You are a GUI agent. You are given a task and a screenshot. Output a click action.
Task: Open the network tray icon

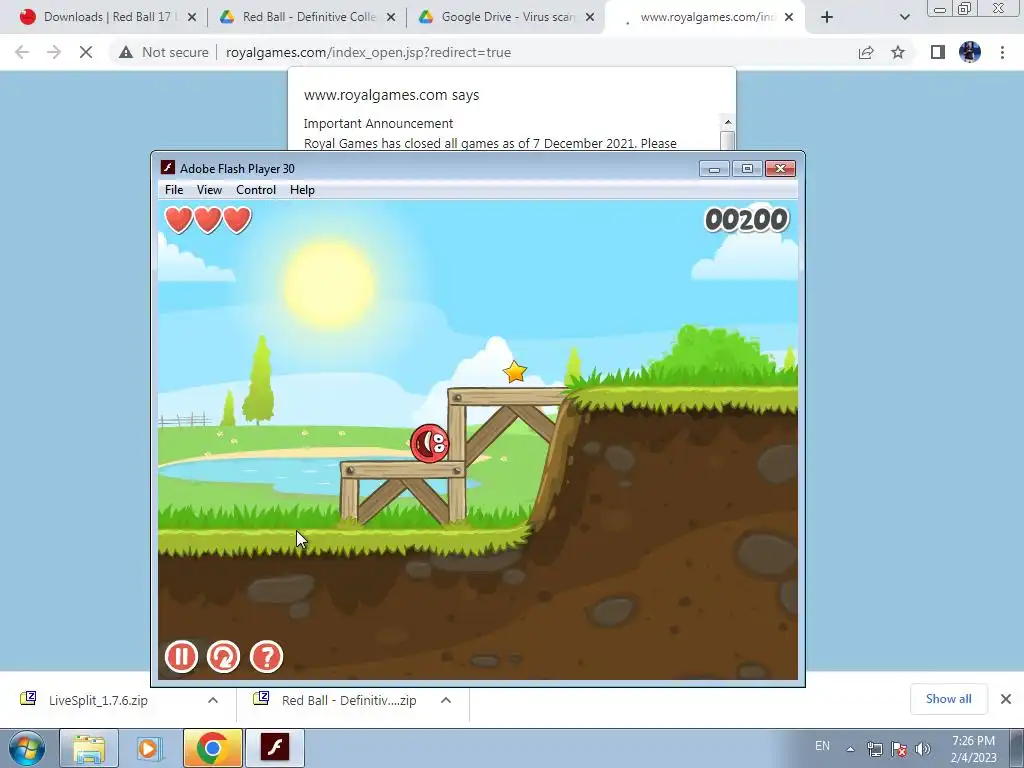click(874, 749)
